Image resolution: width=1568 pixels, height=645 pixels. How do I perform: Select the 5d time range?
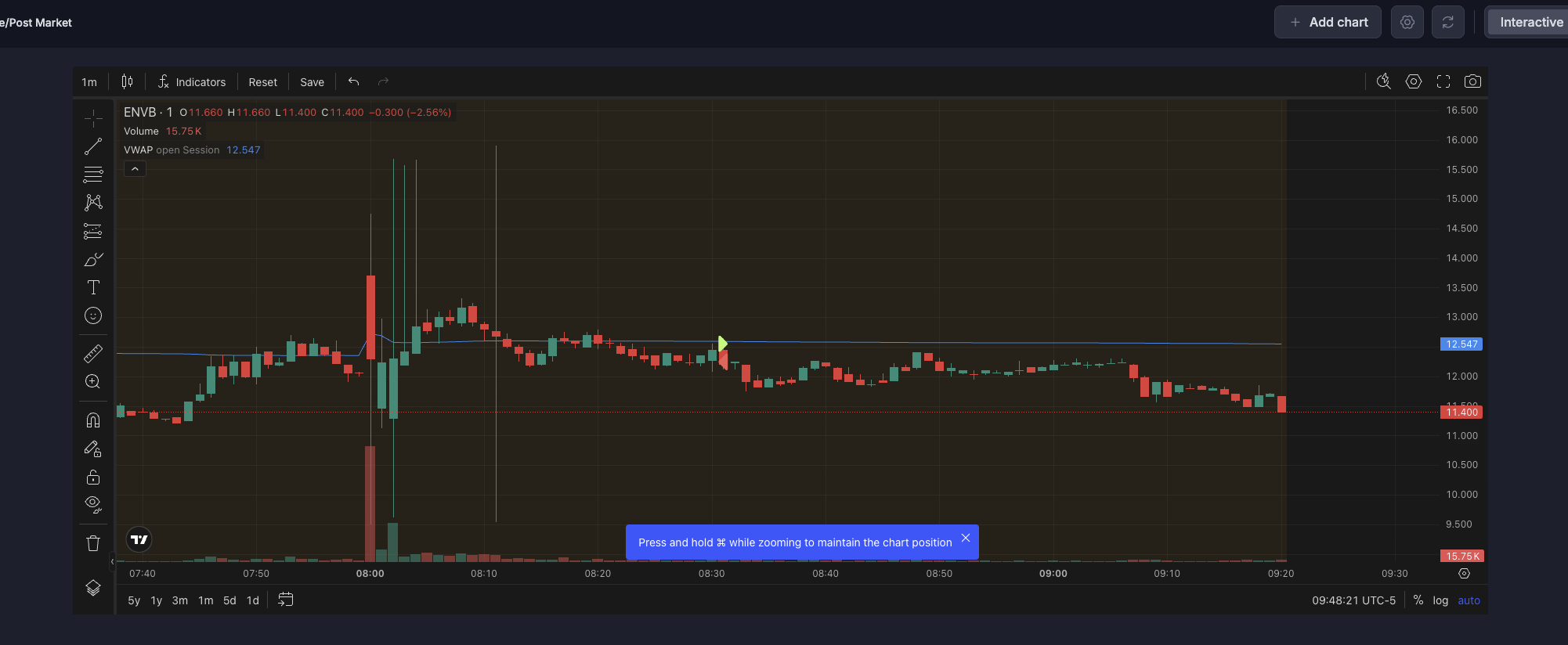pyautogui.click(x=229, y=600)
